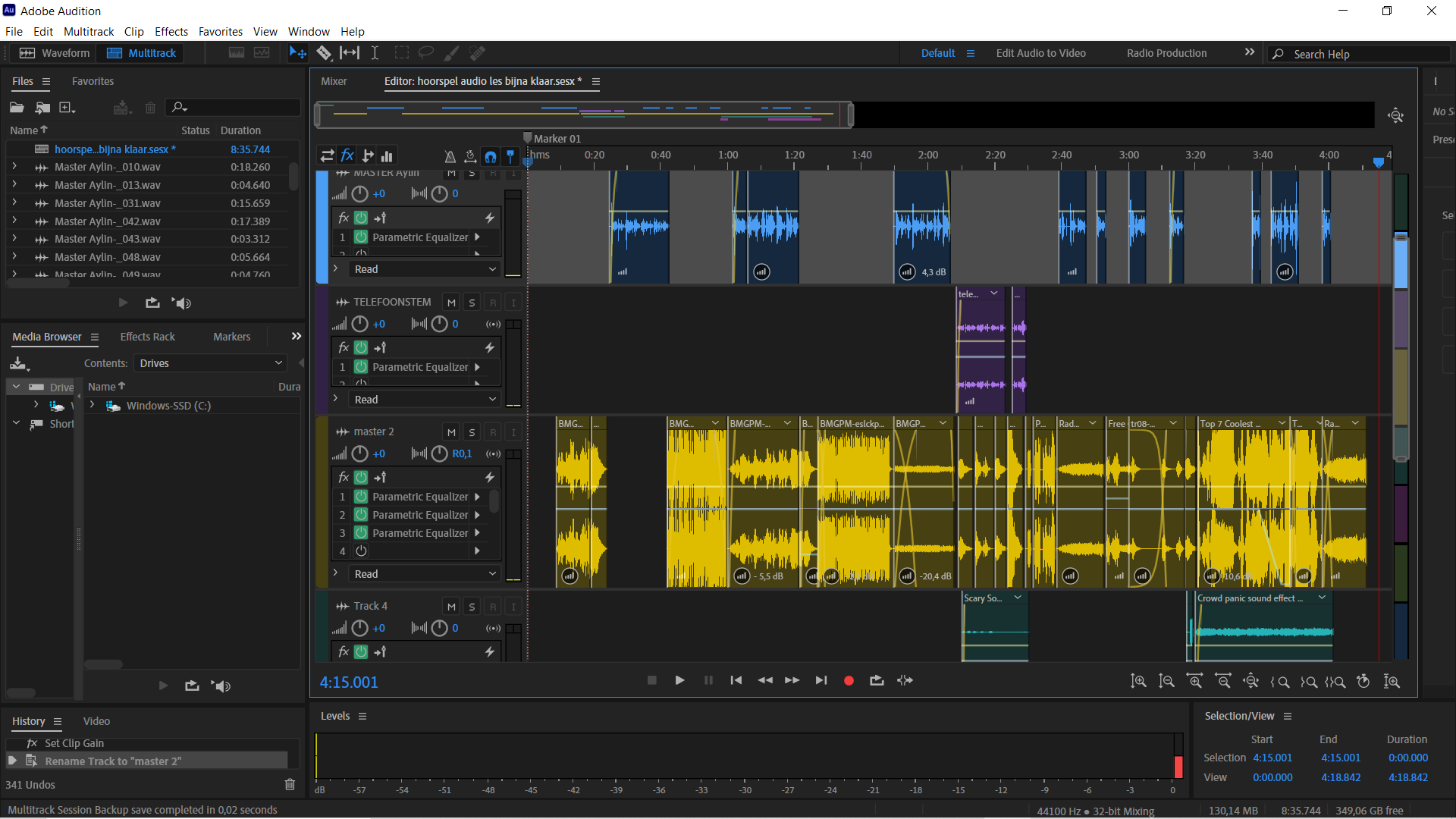Click the Record button in transport
Screen dimensions: 1456x819
[x=849, y=681]
